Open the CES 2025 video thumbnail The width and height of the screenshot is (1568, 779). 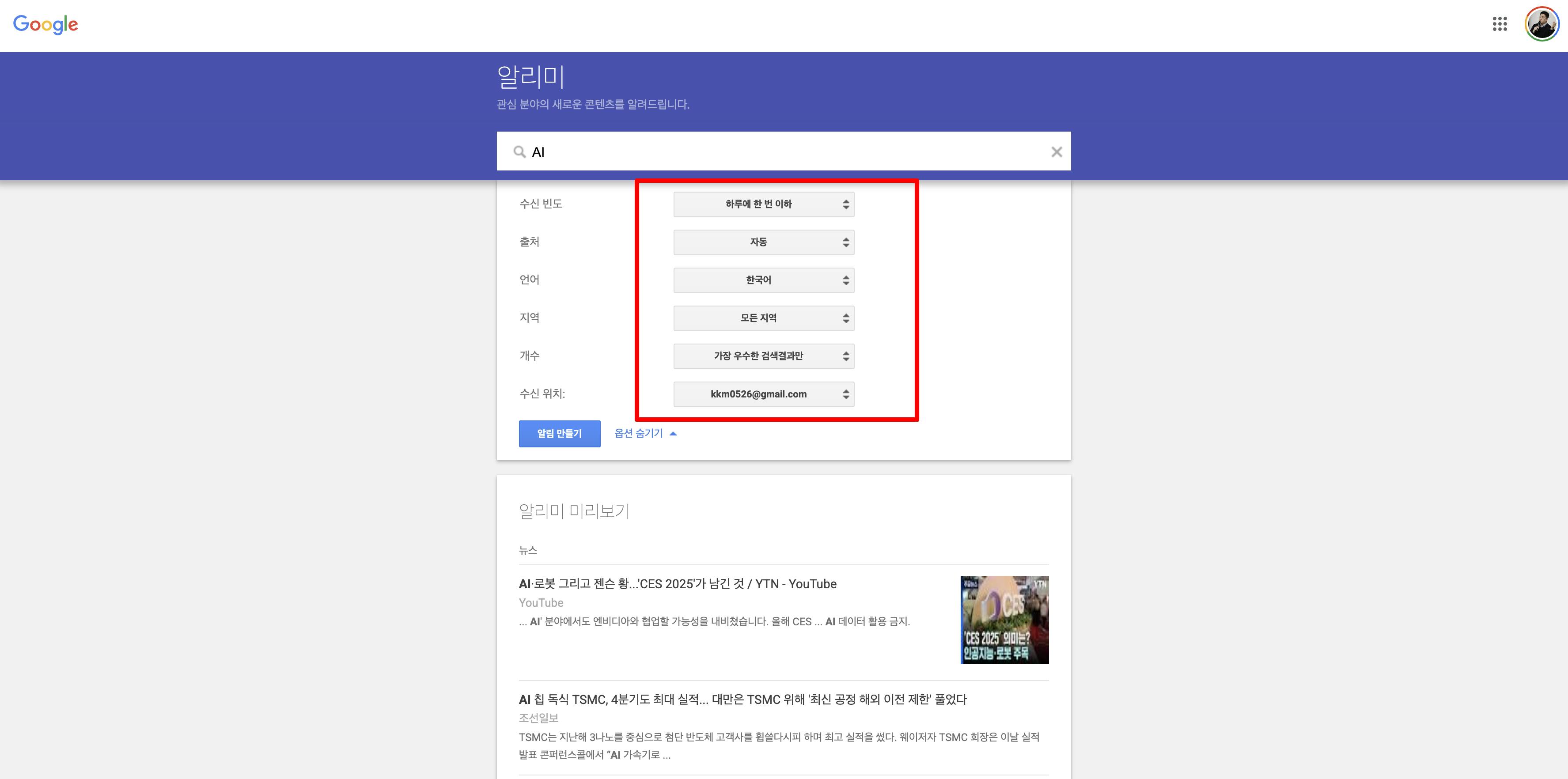coord(1004,620)
